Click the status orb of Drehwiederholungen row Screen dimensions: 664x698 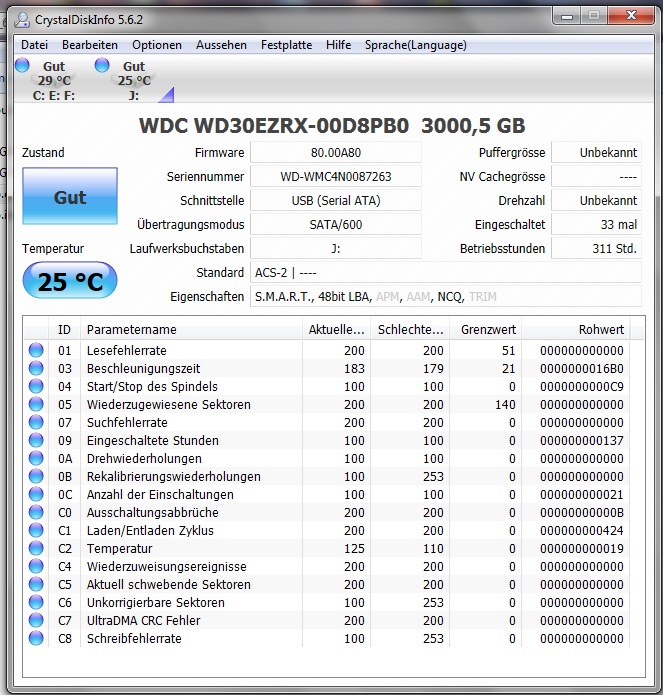[36, 459]
